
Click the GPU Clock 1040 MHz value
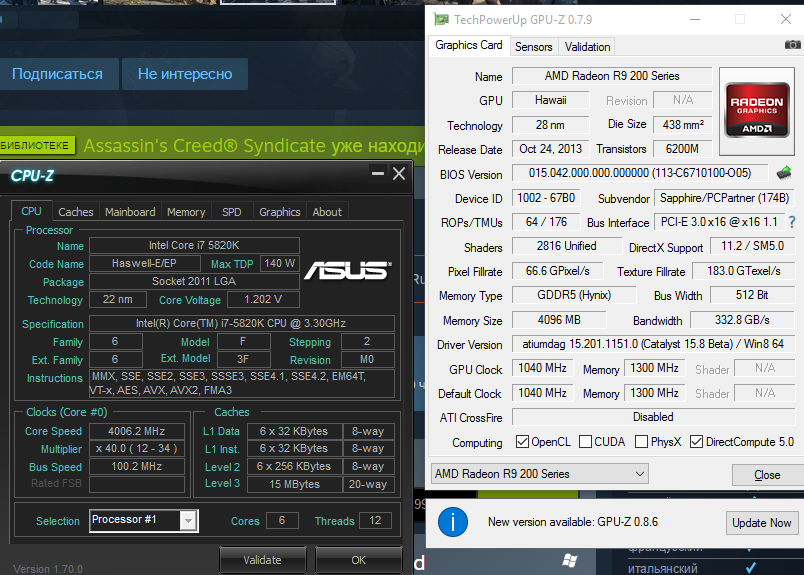(542, 368)
